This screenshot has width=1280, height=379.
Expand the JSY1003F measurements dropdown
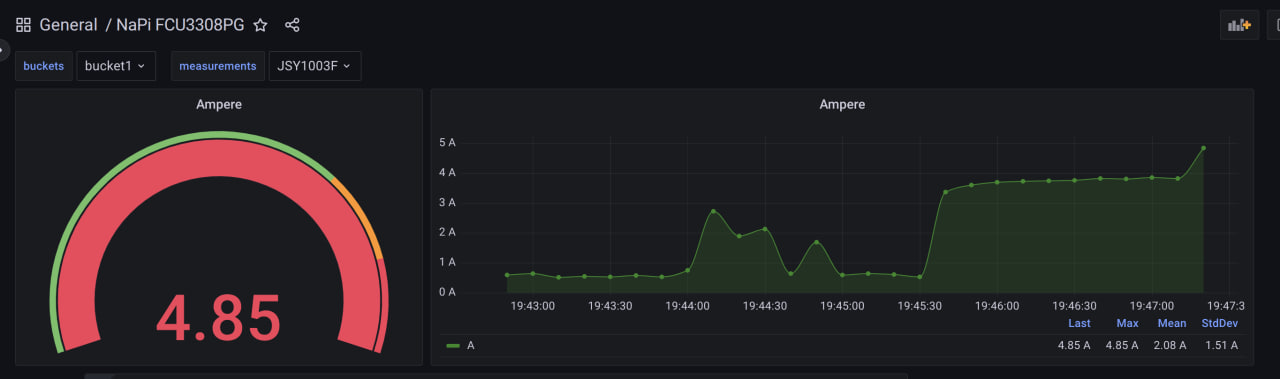(x=315, y=66)
